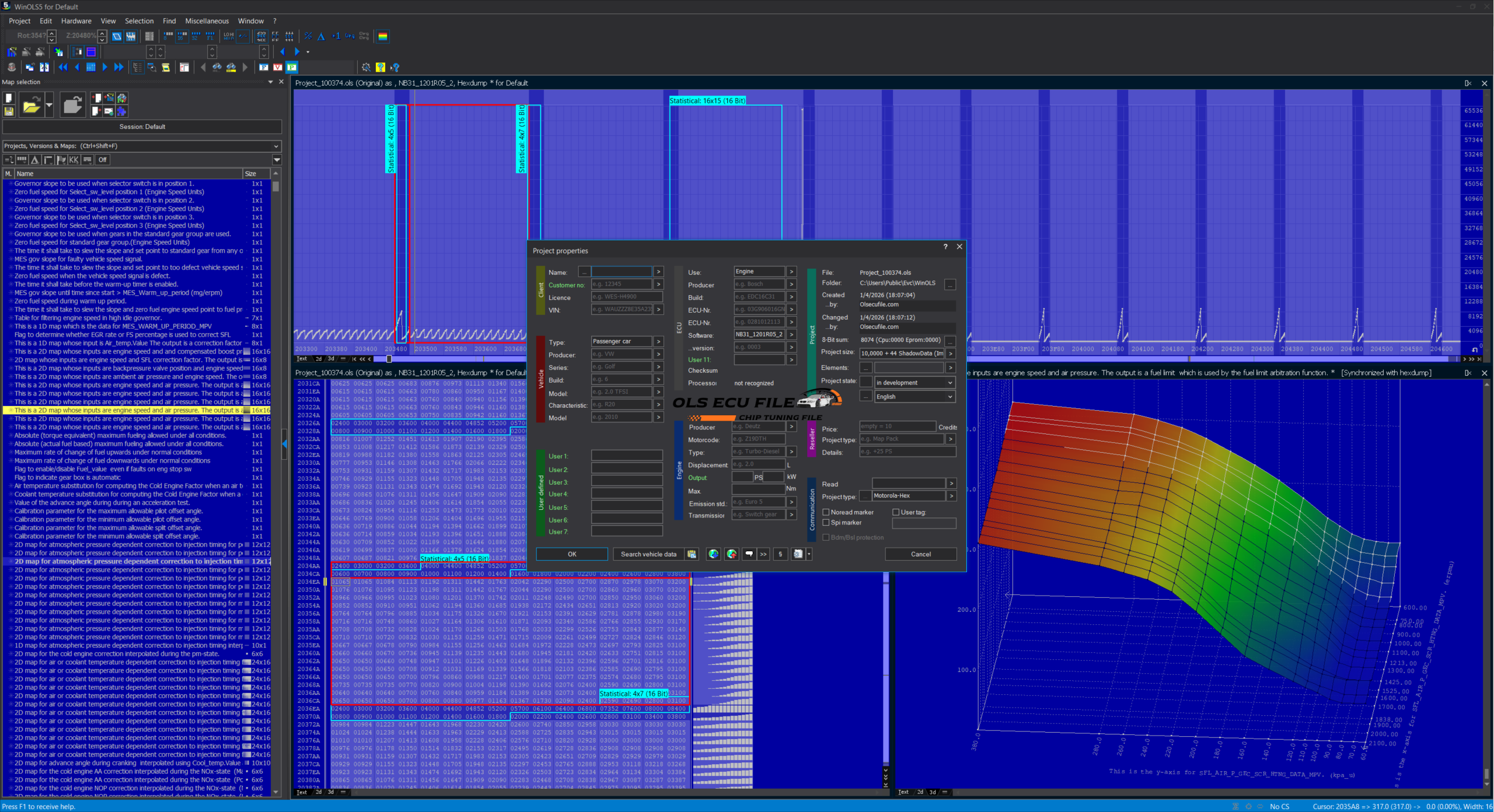This screenshot has width=1494, height=812.
Task: Open the rainbow color gradient icon
Action: pos(383,36)
